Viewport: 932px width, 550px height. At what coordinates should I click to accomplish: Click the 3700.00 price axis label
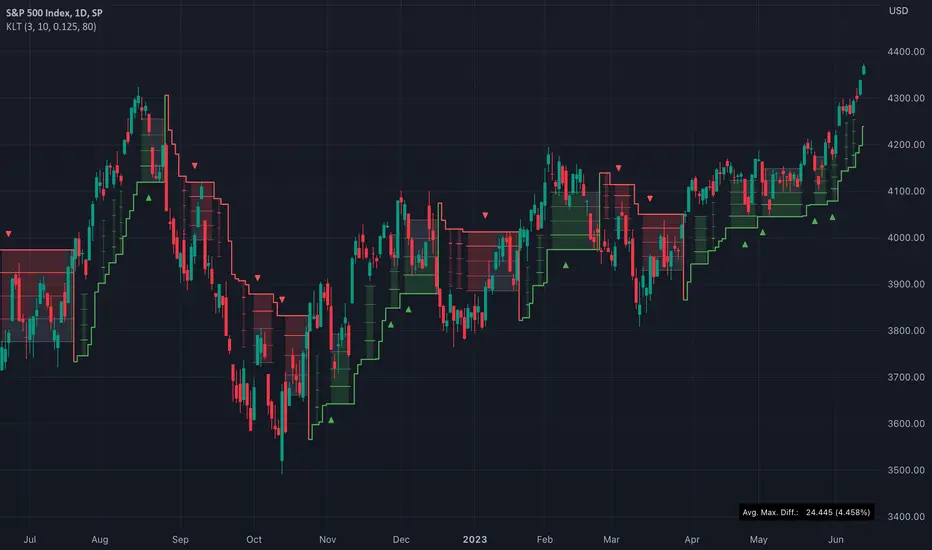pyautogui.click(x=906, y=377)
